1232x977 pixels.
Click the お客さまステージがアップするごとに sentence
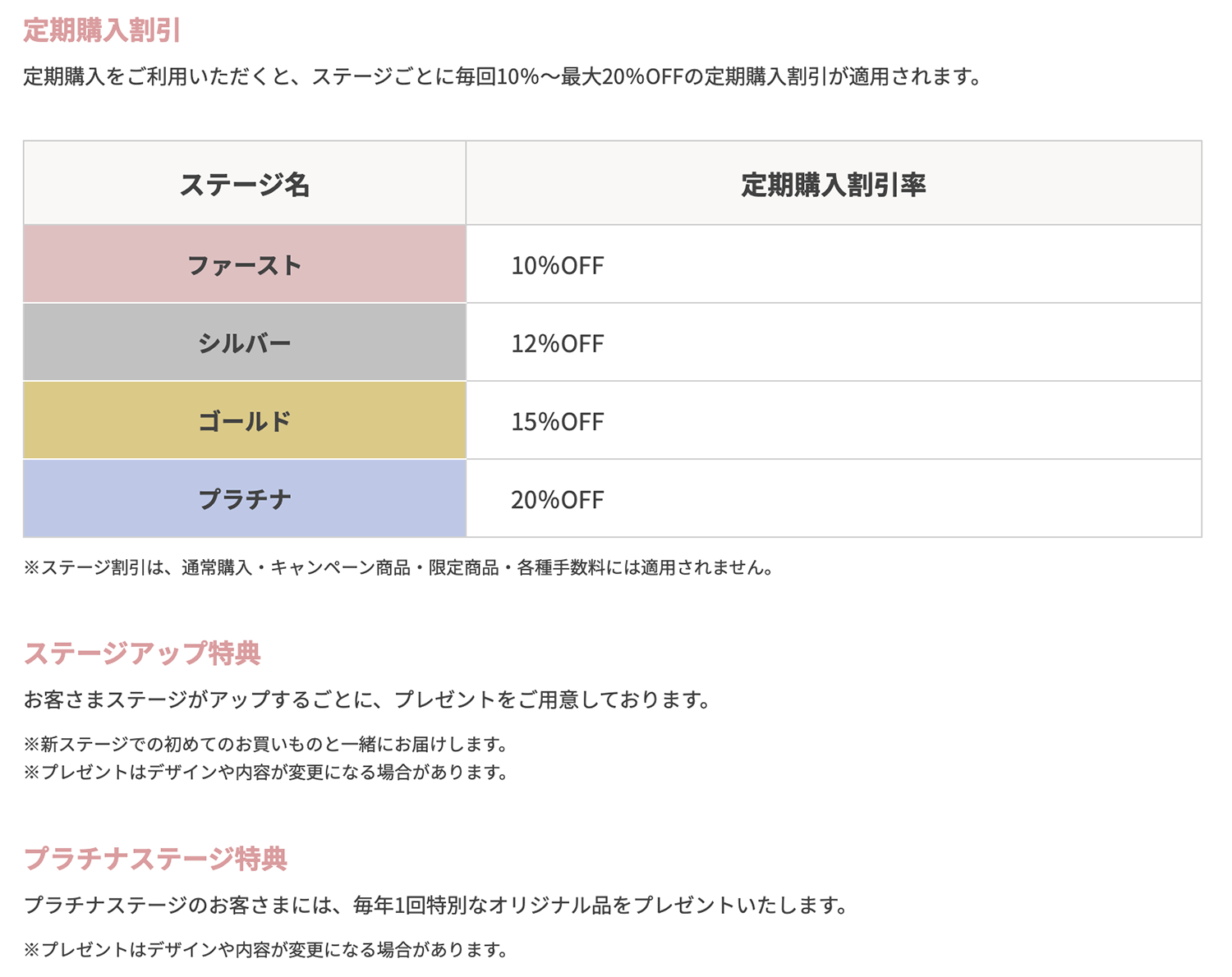(366, 699)
